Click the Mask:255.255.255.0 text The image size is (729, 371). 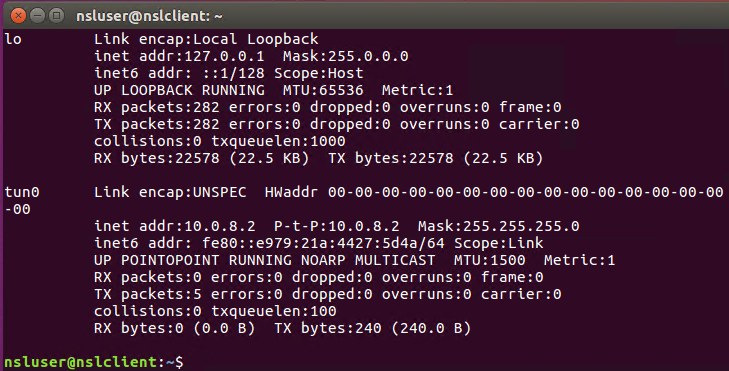(x=498, y=226)
